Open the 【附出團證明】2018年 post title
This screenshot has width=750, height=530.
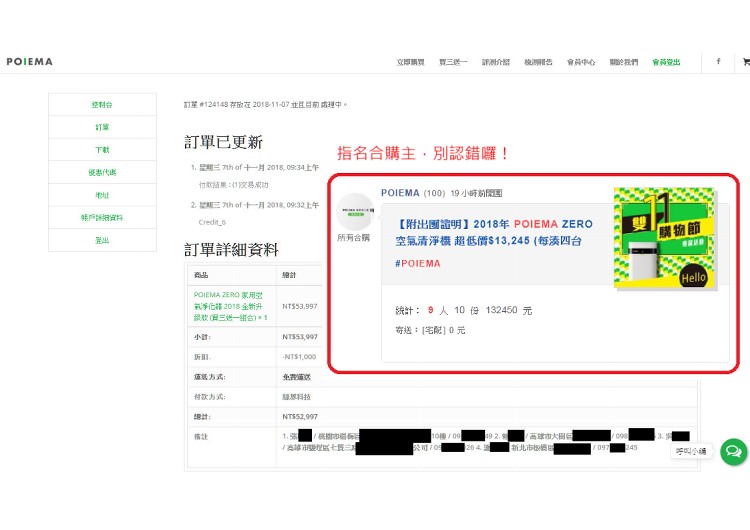pos(494,232)
